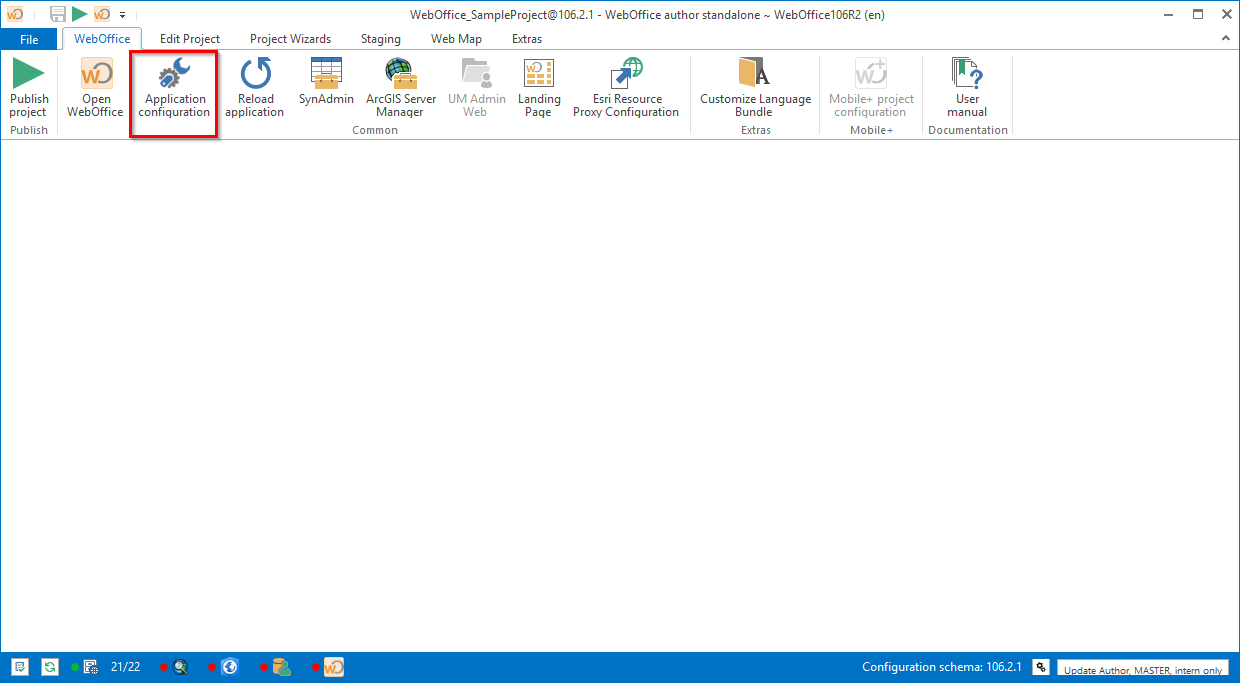Click the green play icon near the title bar
Viewport: 1240px width, 683px height.
79,15
